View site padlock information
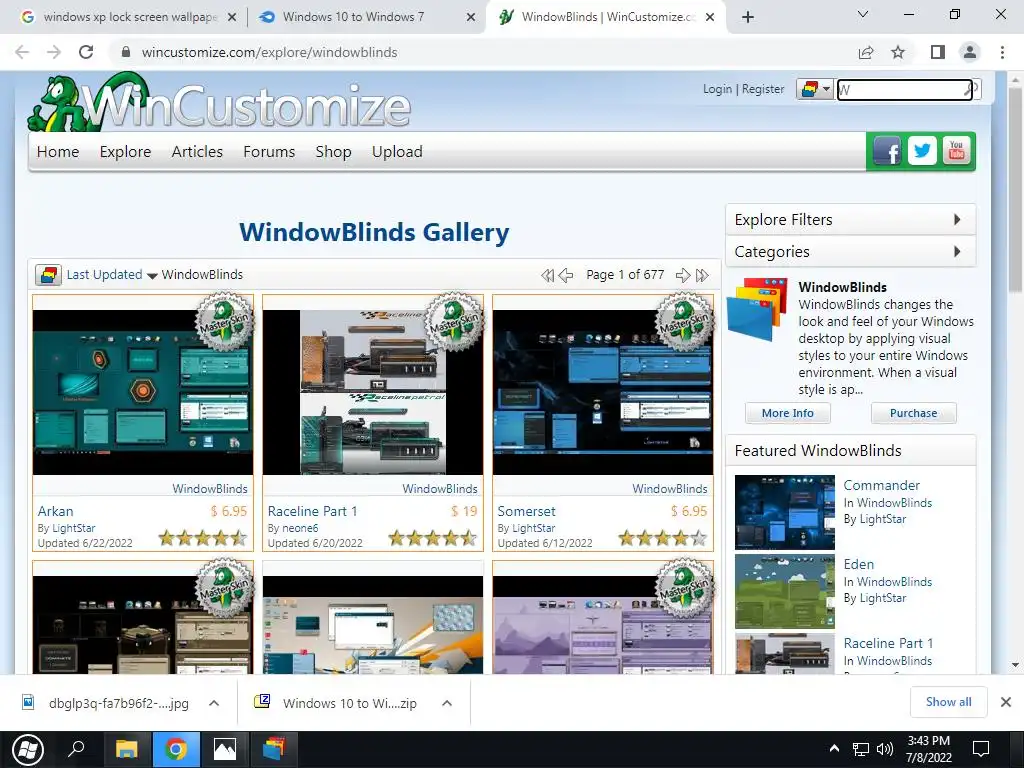Image resolution: width=1024 pixels, height=768 pixels. [x=126, y=52]
